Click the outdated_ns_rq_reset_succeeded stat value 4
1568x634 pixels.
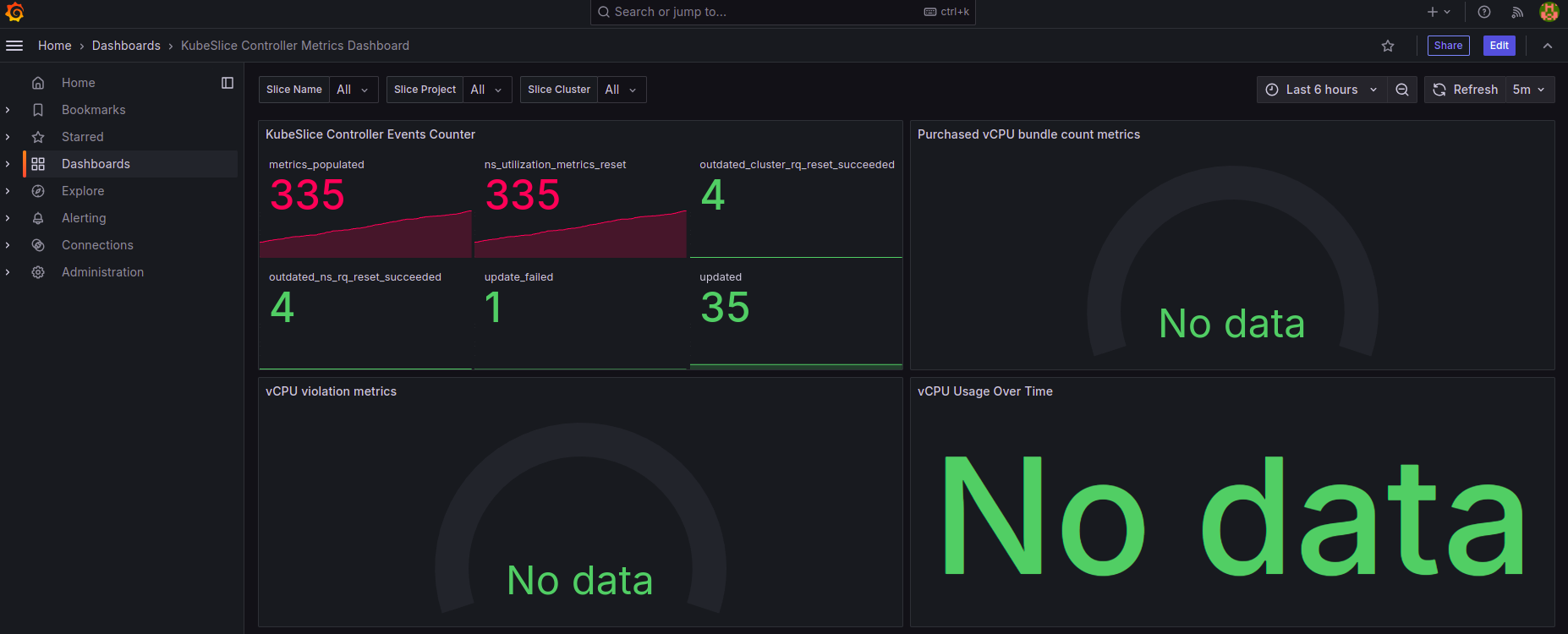tap(282, 308)
